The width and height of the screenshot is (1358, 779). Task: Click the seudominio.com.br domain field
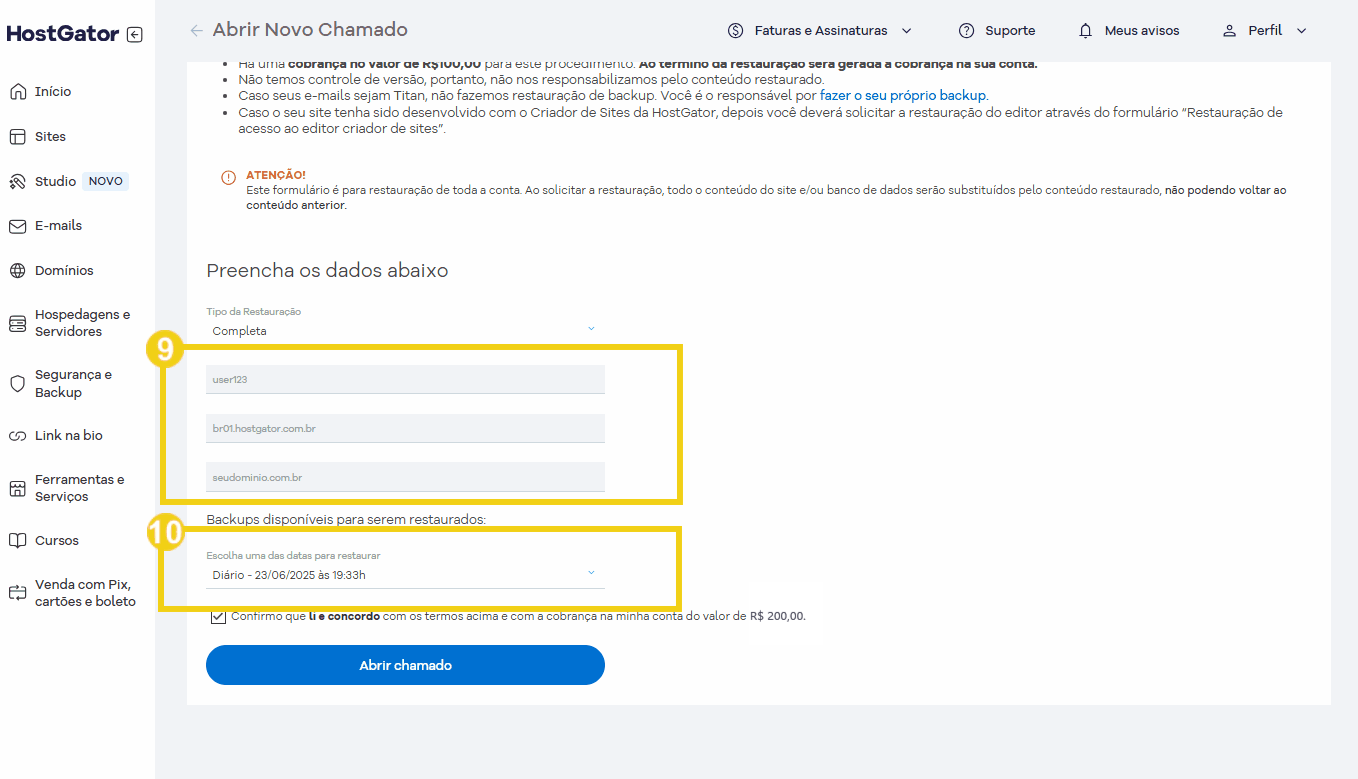pyautogui.click(x=405, y=477)
